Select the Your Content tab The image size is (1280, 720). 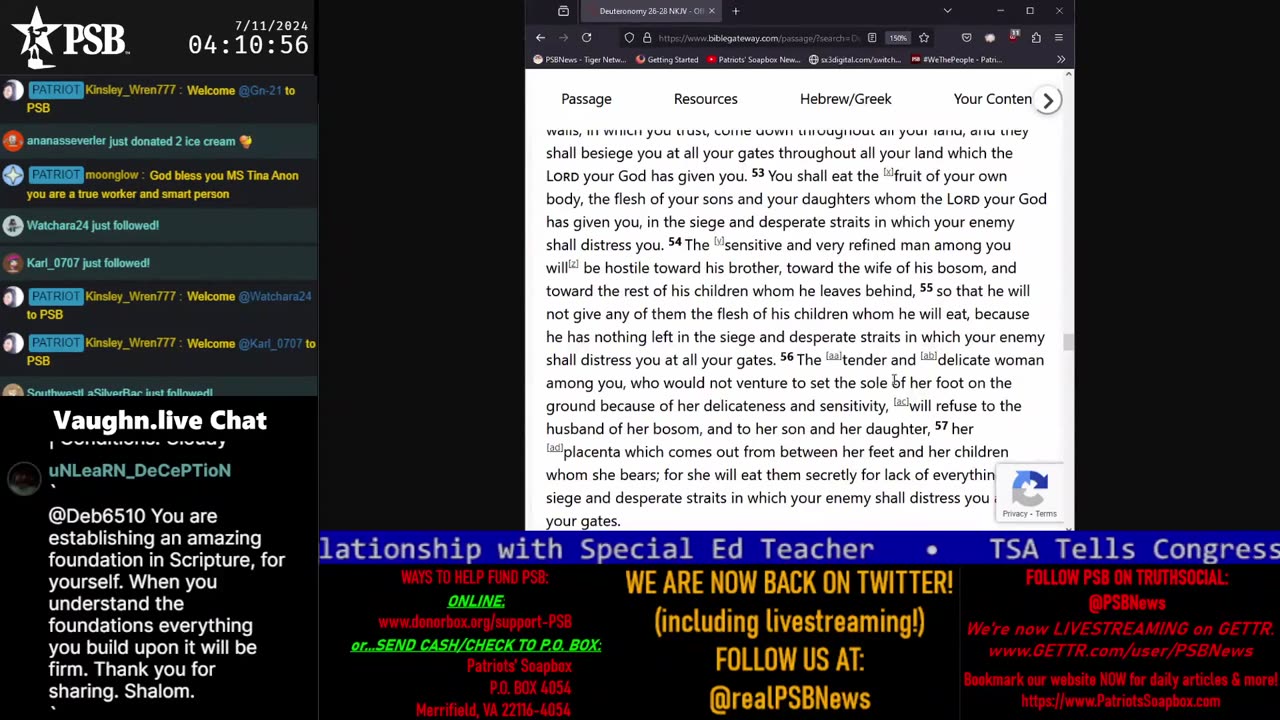pyautogui.click(x=993, y=99)
